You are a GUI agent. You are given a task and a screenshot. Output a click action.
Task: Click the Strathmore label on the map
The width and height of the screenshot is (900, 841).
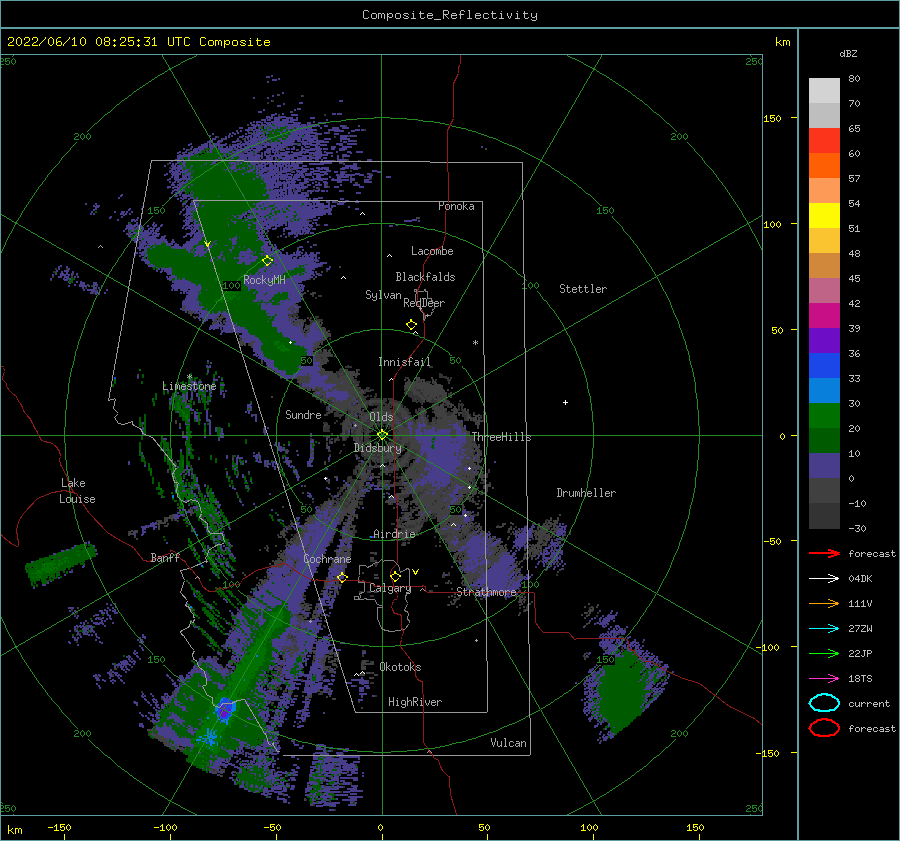pyautogui.click(x=486, y=592)
